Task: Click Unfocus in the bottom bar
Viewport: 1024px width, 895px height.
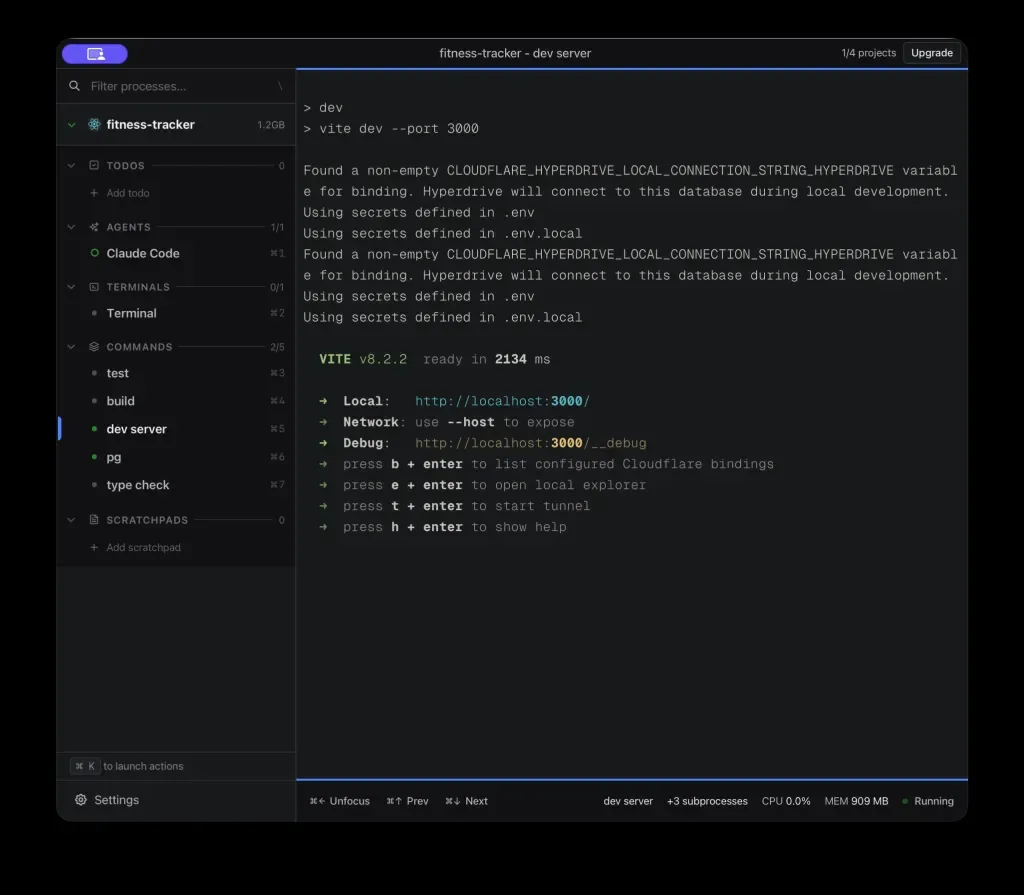Action: (x=340, y=801)
